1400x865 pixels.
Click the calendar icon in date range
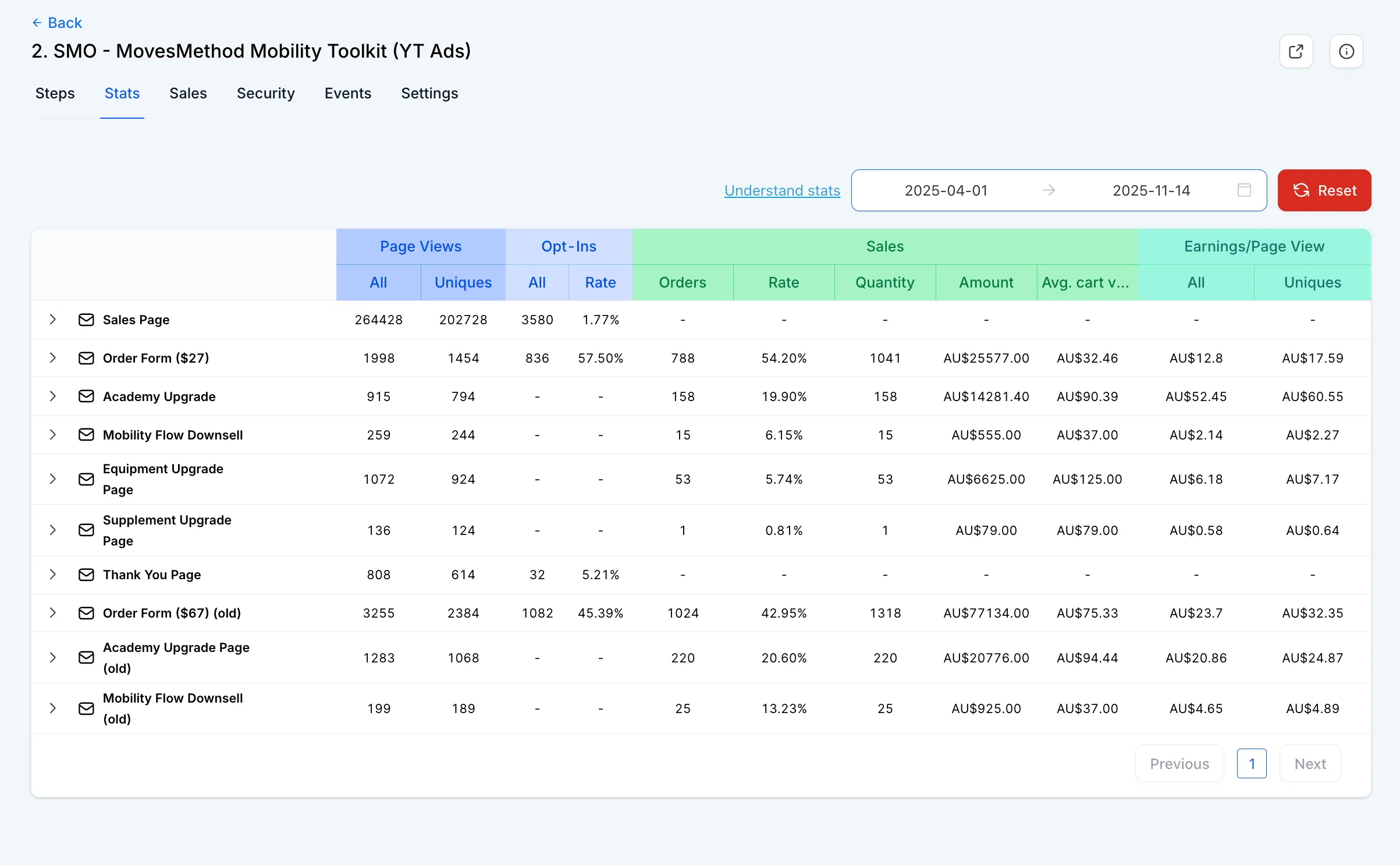1244,190
